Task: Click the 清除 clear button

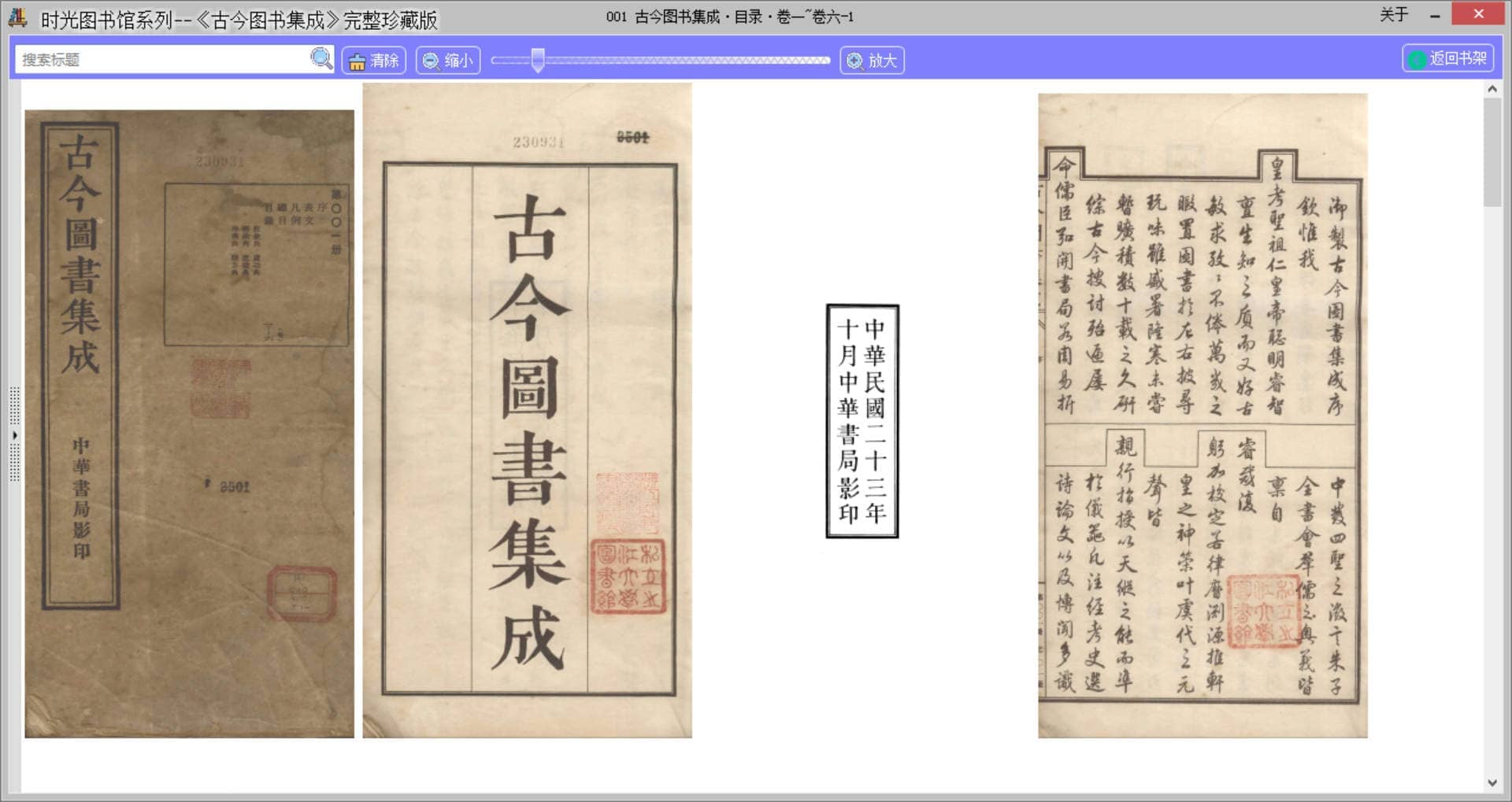Action: point(374,61)
